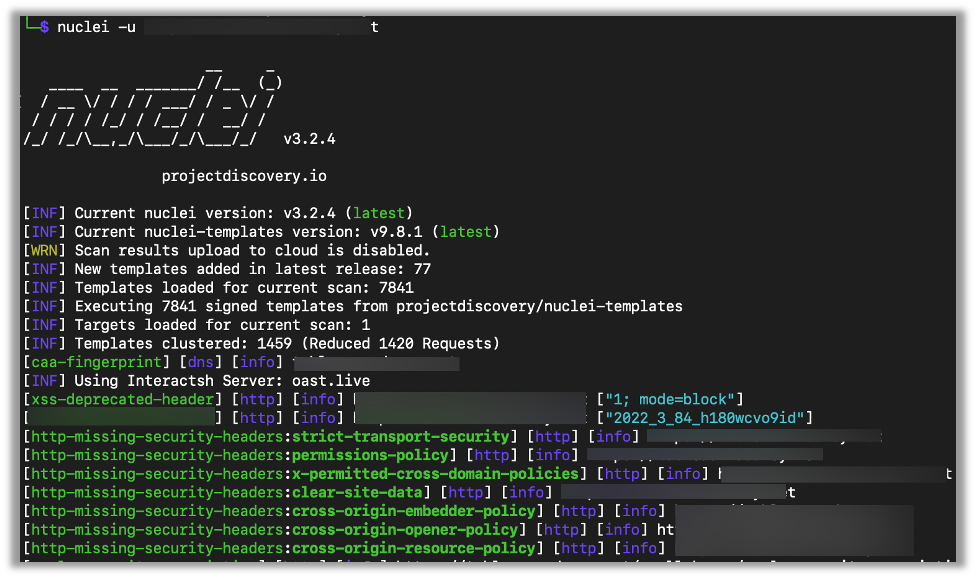This screenshot has width=976, height=578.
Task: Click the dns protocol tag
Action: pos(200,362)
